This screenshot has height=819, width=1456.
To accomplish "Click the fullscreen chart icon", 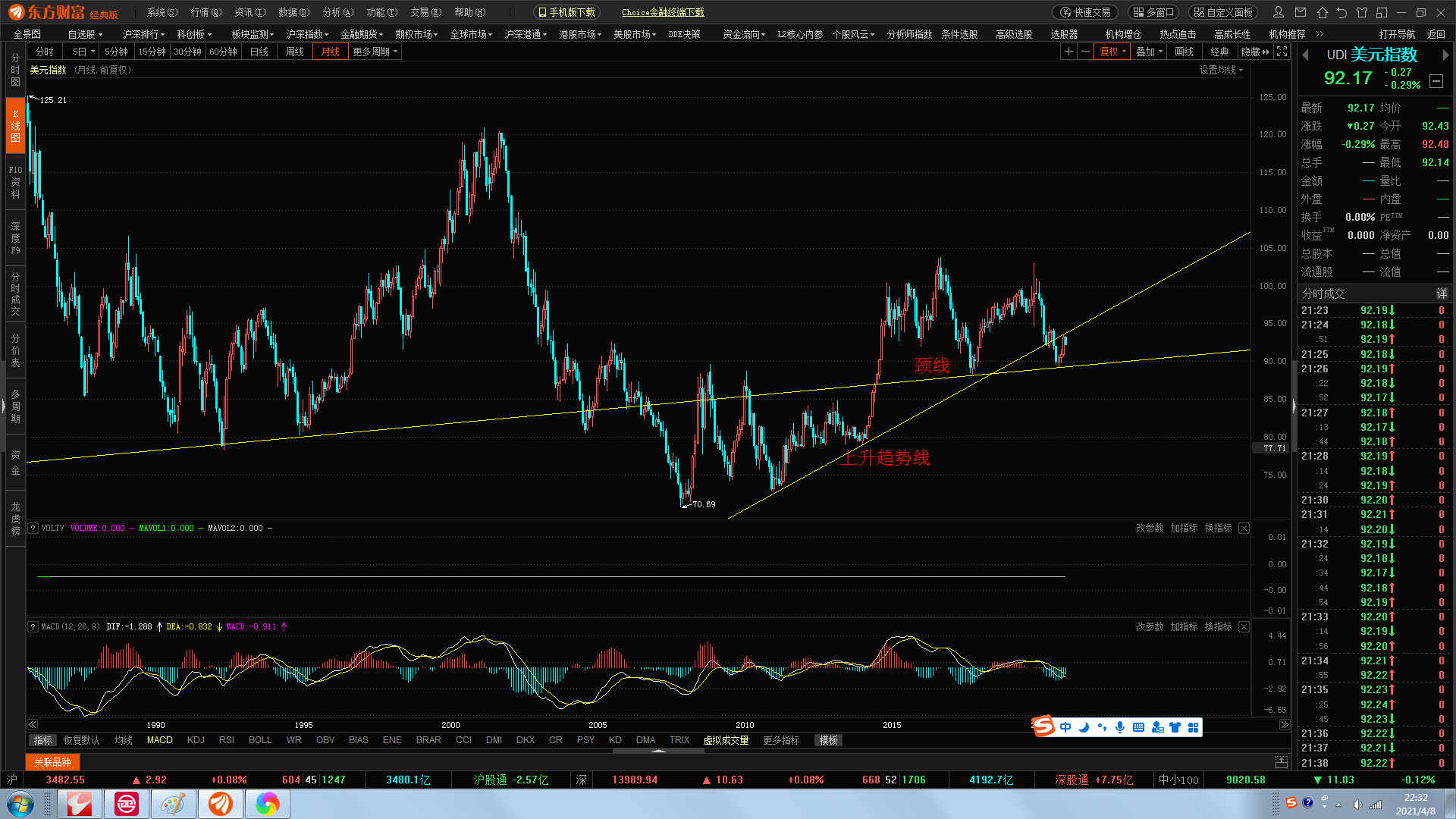I will tap(1282, 52).
